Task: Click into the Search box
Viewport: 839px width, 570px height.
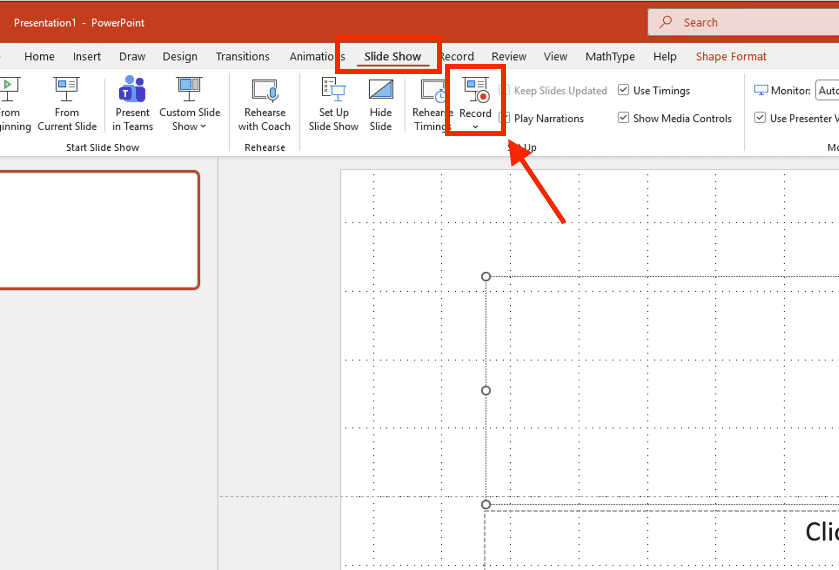Action: (744, 22)
